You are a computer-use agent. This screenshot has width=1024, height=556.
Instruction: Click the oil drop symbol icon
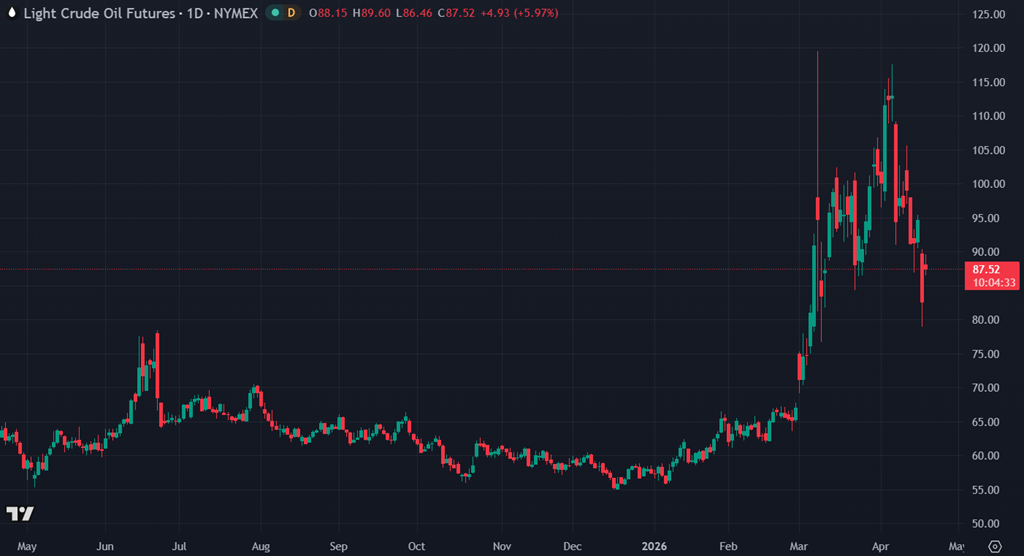click(10, 13)
